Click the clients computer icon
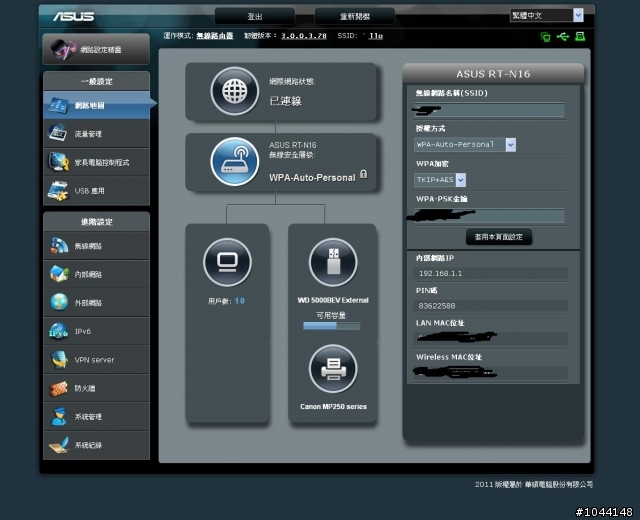Screen dimensions: 640x520 [x=227, y=262]
